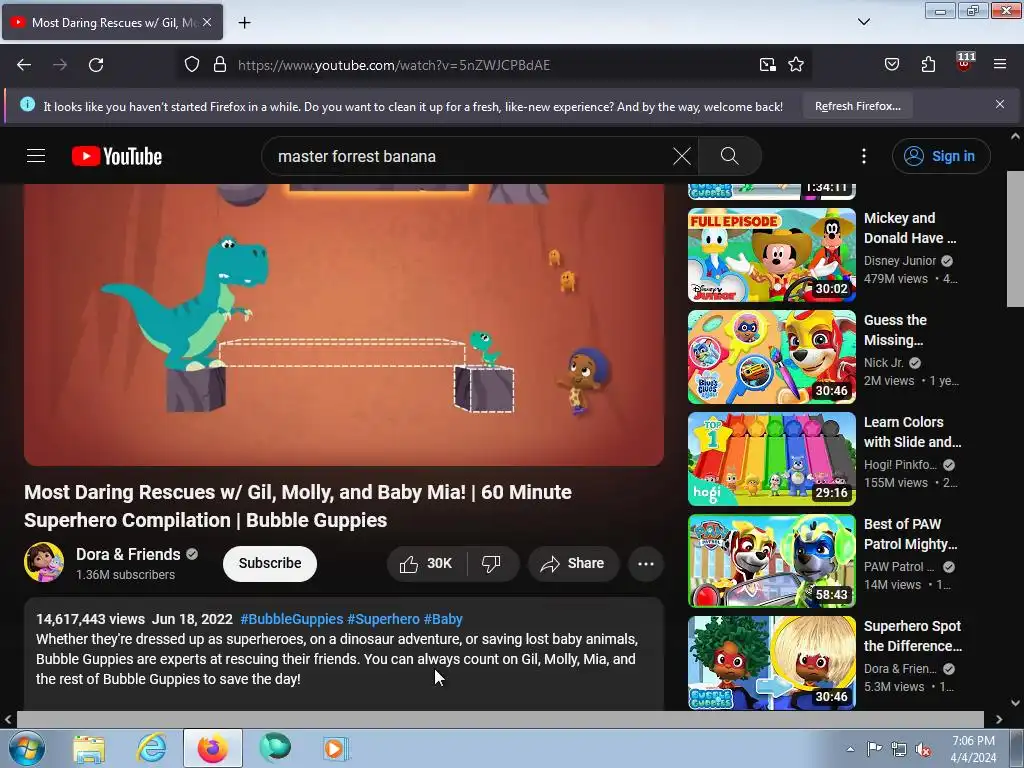Click the horizontal scrollbar at bottom
Viewport: 1024px width, 768px height.
[500, 719]
